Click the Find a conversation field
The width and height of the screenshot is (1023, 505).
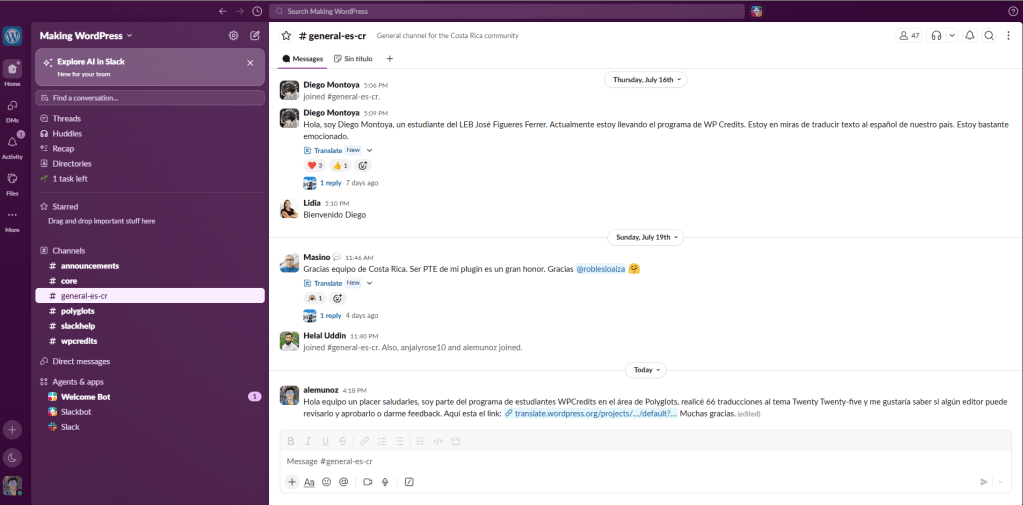point(150,98)
